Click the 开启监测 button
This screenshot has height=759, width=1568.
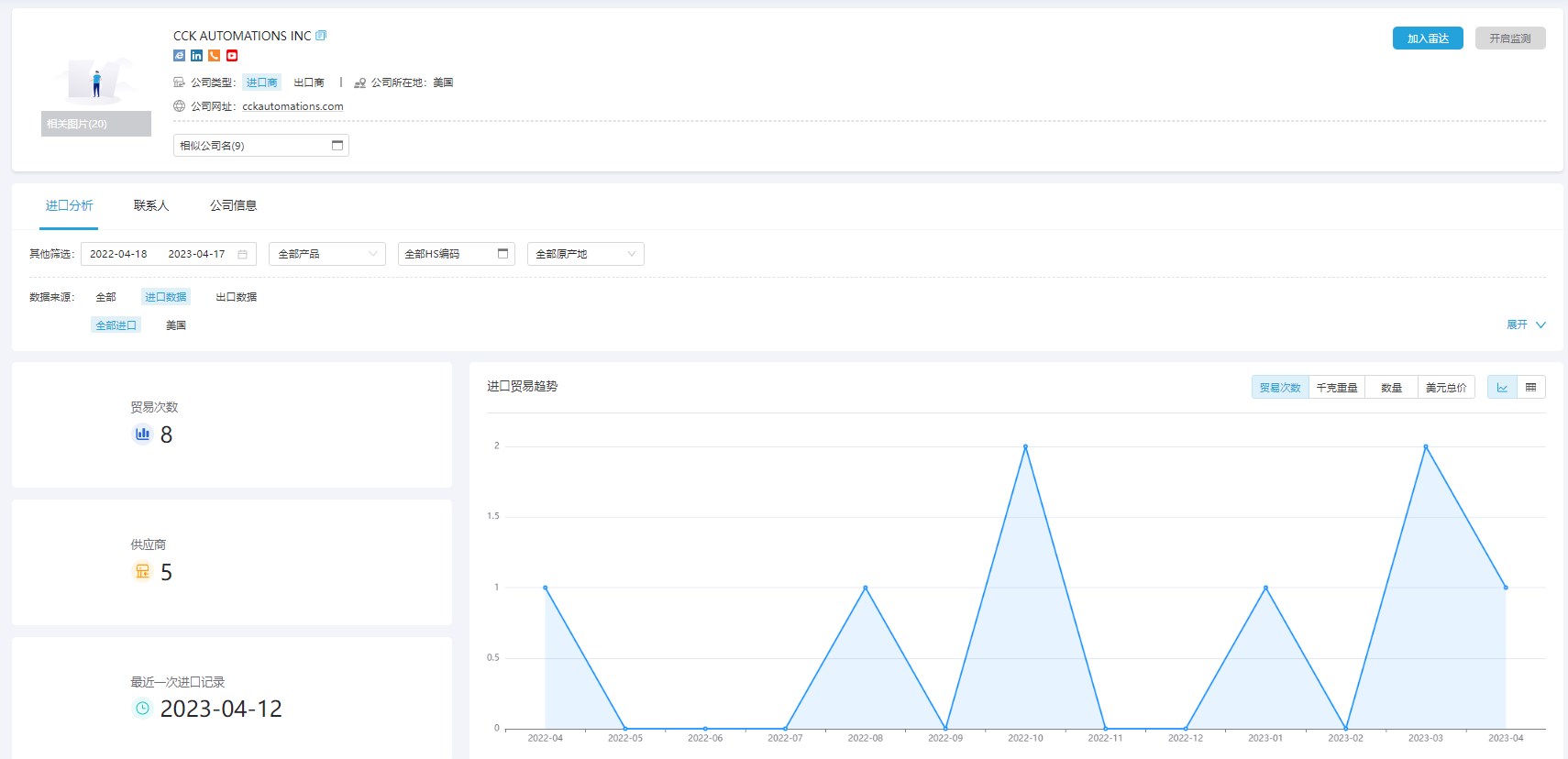pos(1510,38)
